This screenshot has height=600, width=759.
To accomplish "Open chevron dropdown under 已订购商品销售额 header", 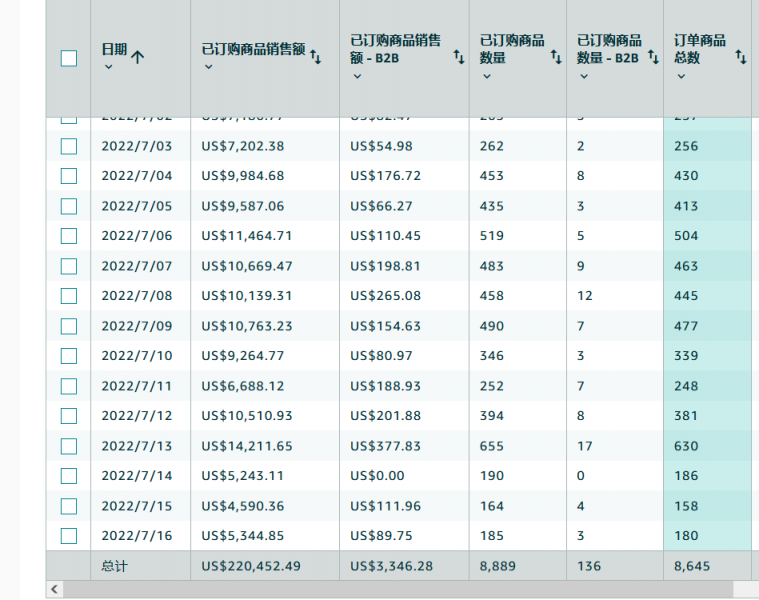I will [x=208, y=67].
